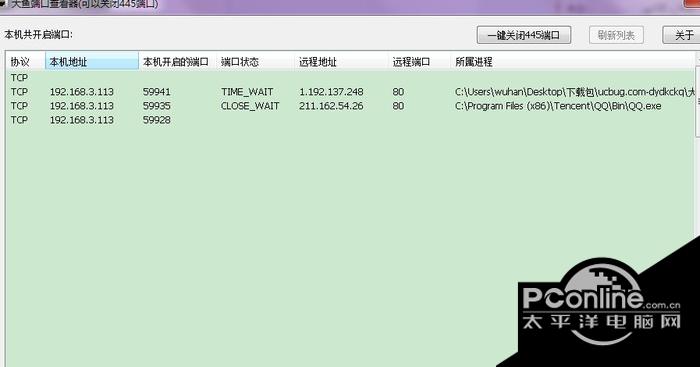The image size is (700, 367).
Task: Click the CLOSE_WAIT status cell
Action: pyautogui.click(x=250, y=106)
